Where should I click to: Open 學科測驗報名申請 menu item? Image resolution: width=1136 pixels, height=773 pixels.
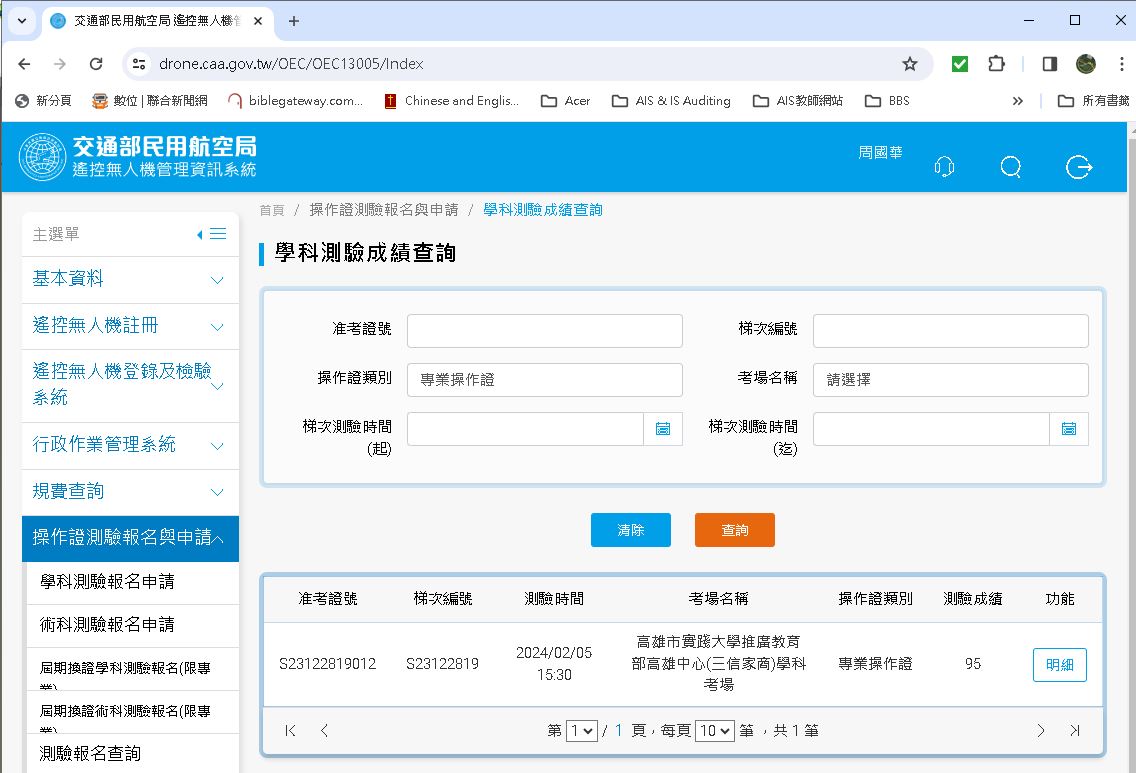pos(107,582)
